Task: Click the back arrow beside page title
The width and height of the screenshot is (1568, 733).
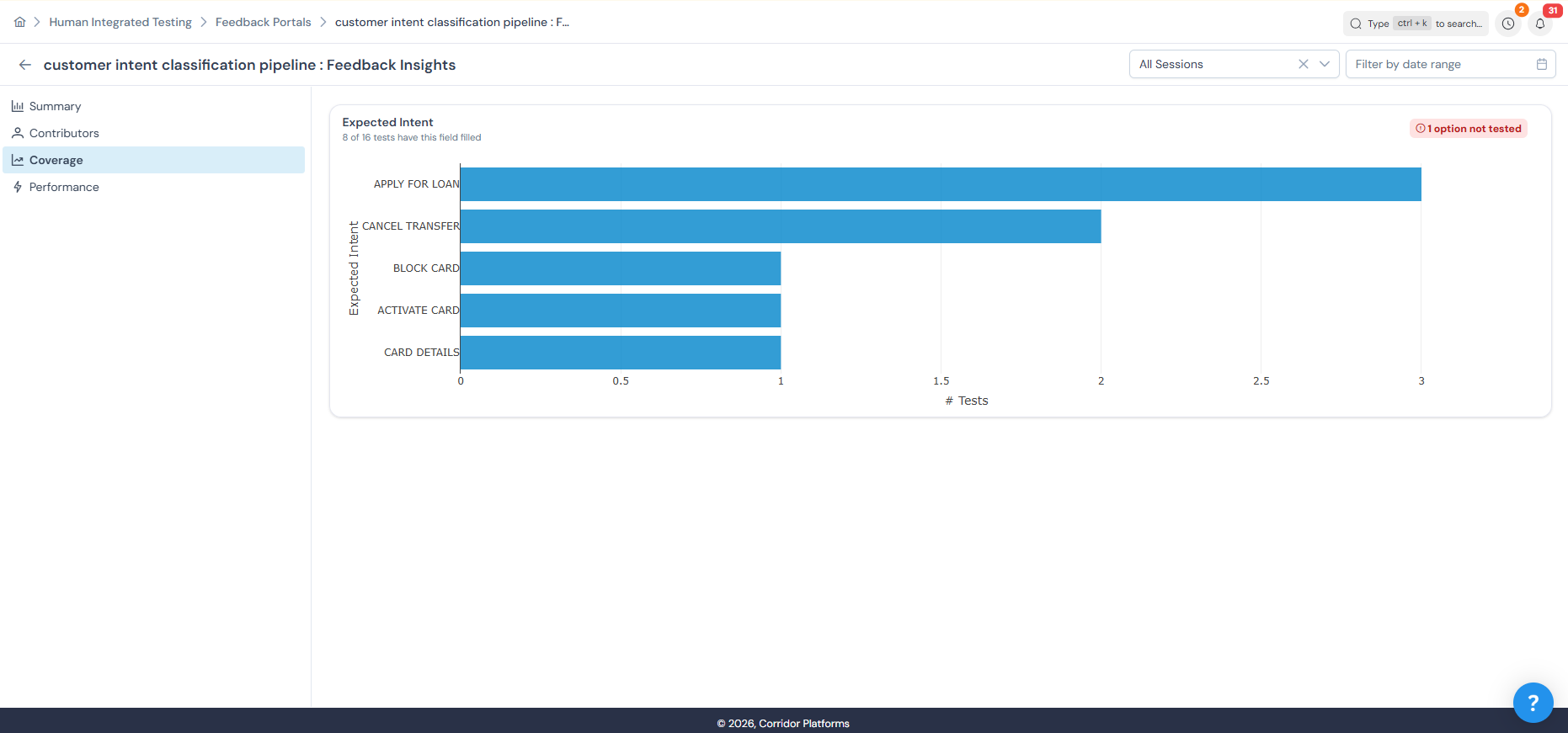Action: (x=25, y=65)
